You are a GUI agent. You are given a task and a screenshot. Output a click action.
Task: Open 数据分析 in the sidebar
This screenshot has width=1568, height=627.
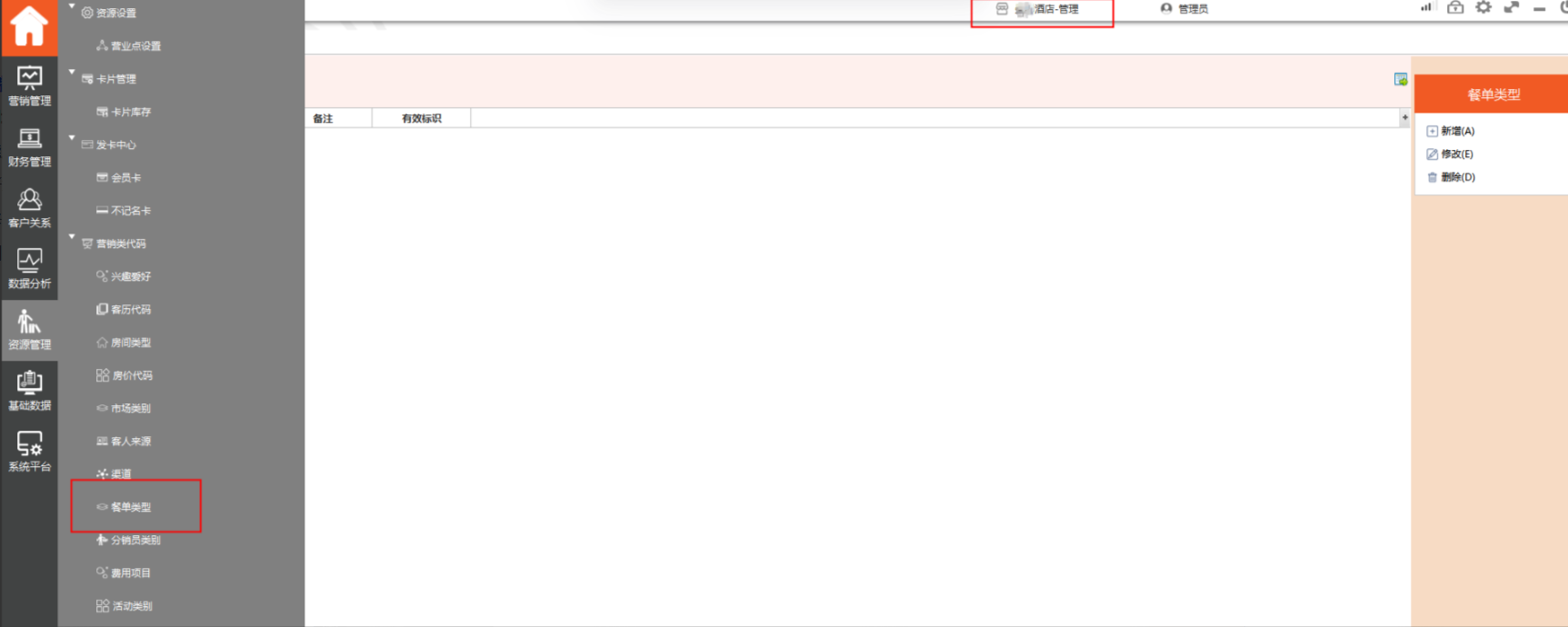point(29,269)
